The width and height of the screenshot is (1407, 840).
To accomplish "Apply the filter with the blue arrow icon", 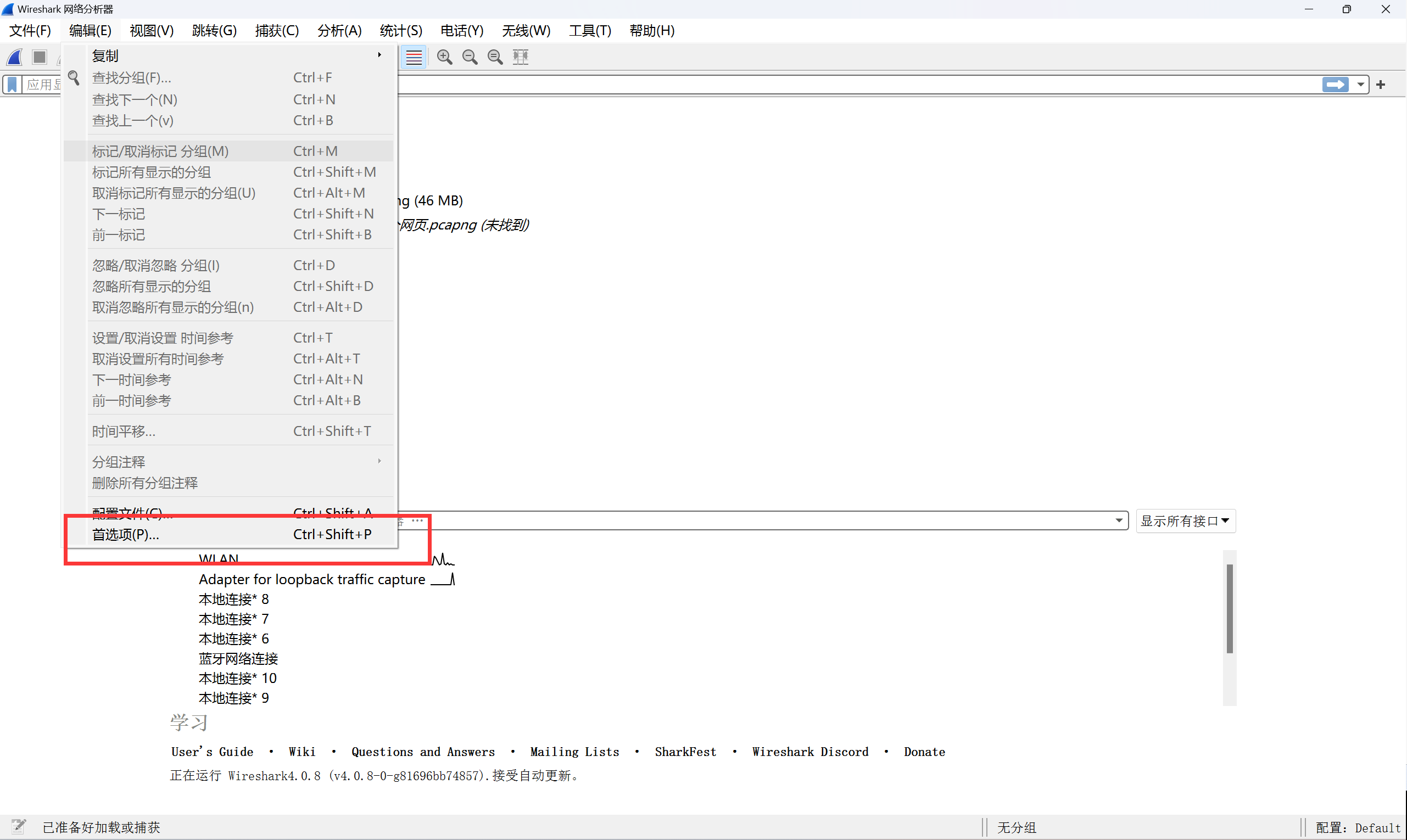I will coord(1335,84).
